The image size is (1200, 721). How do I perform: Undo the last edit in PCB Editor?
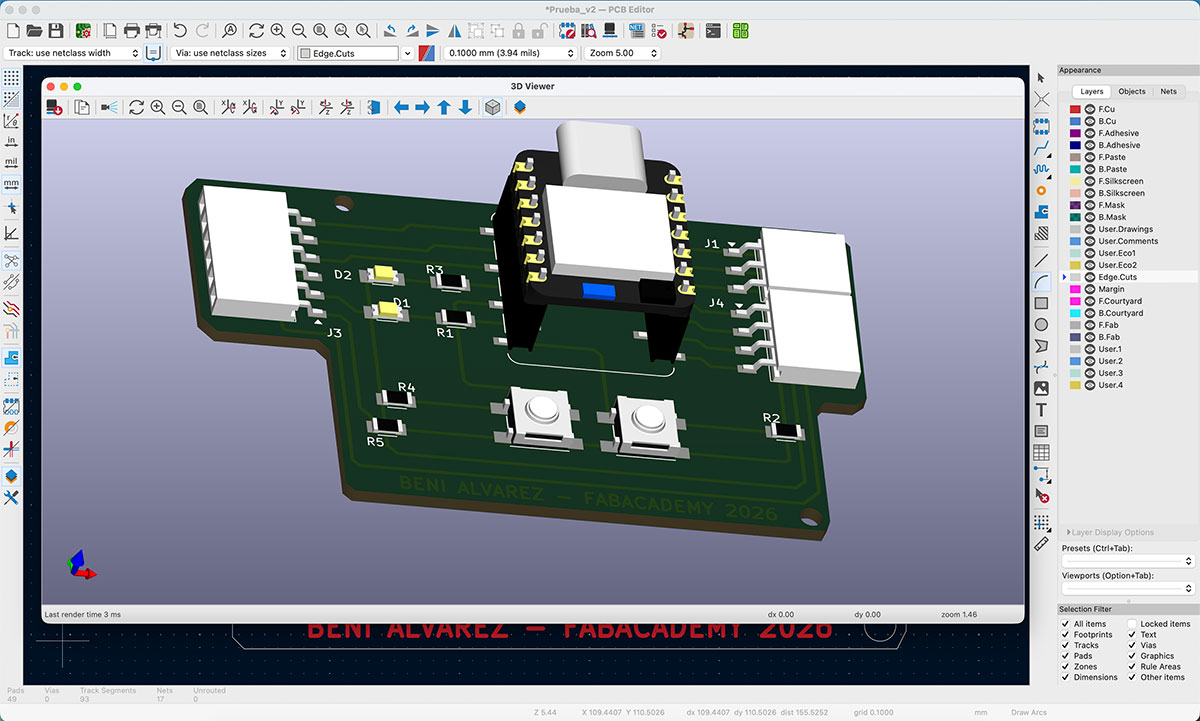pos(180,31)
